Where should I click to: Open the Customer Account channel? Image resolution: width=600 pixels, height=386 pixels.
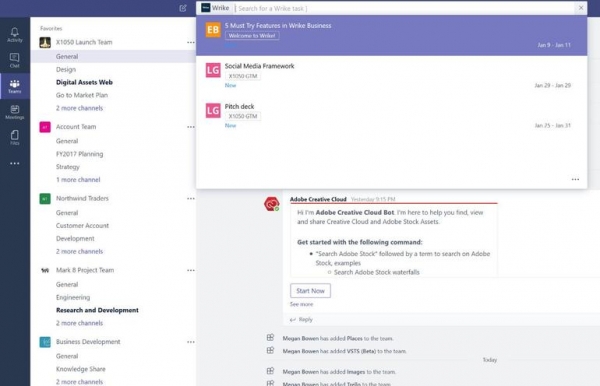click(82, 226)
